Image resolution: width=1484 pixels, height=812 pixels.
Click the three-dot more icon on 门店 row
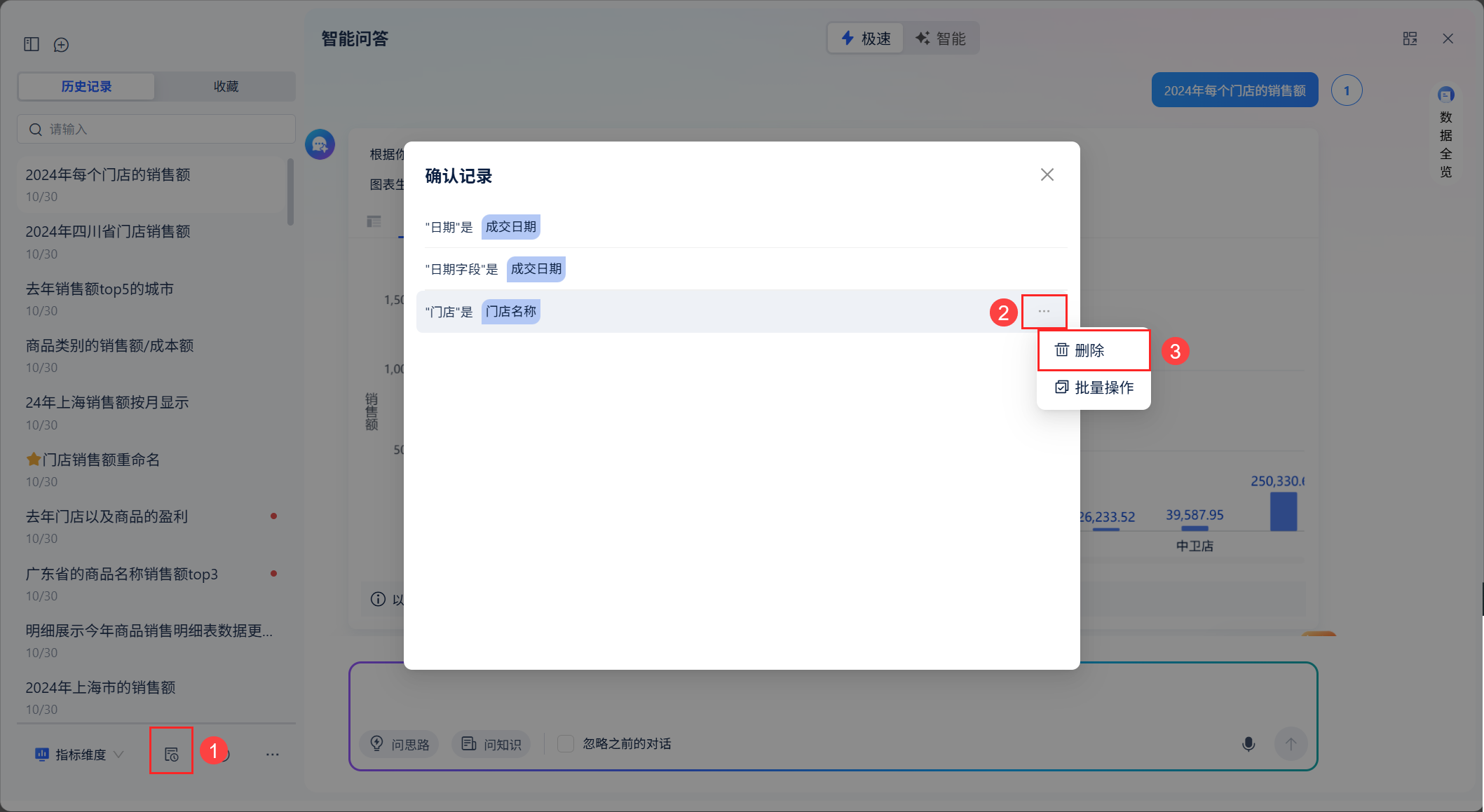pos(1044,311)
